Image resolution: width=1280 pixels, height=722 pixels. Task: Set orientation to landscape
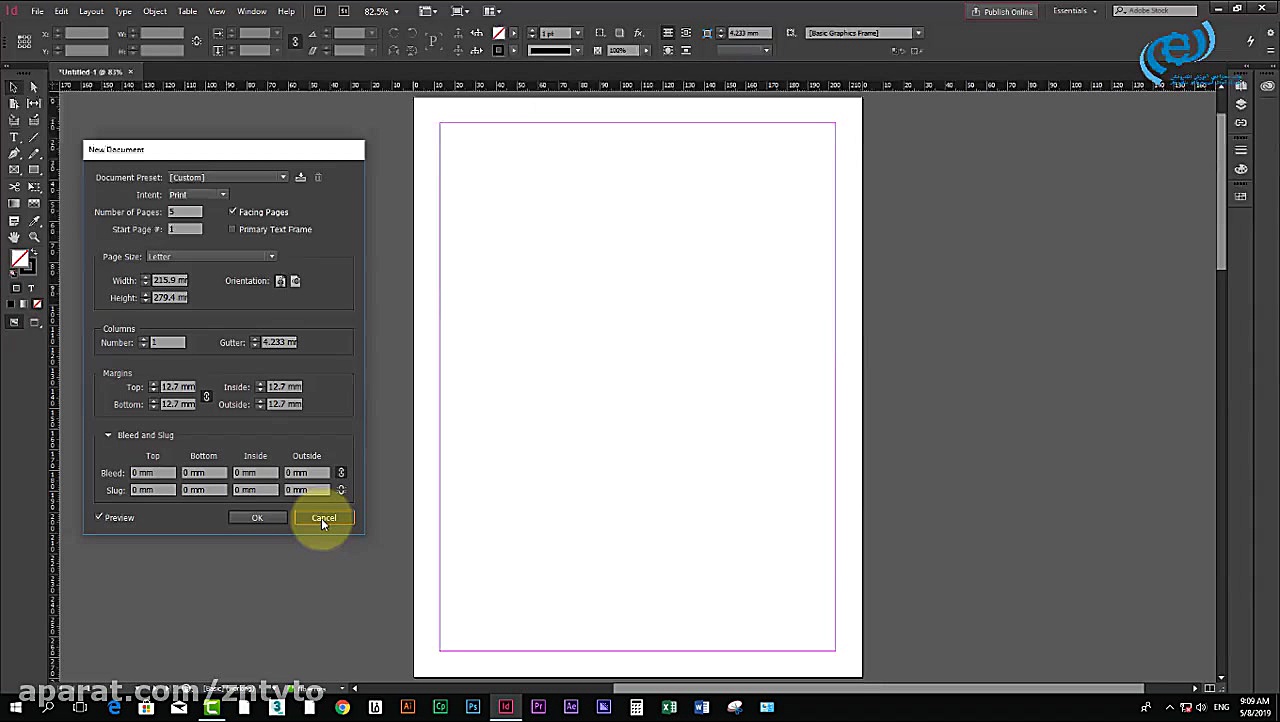[295, 281]
